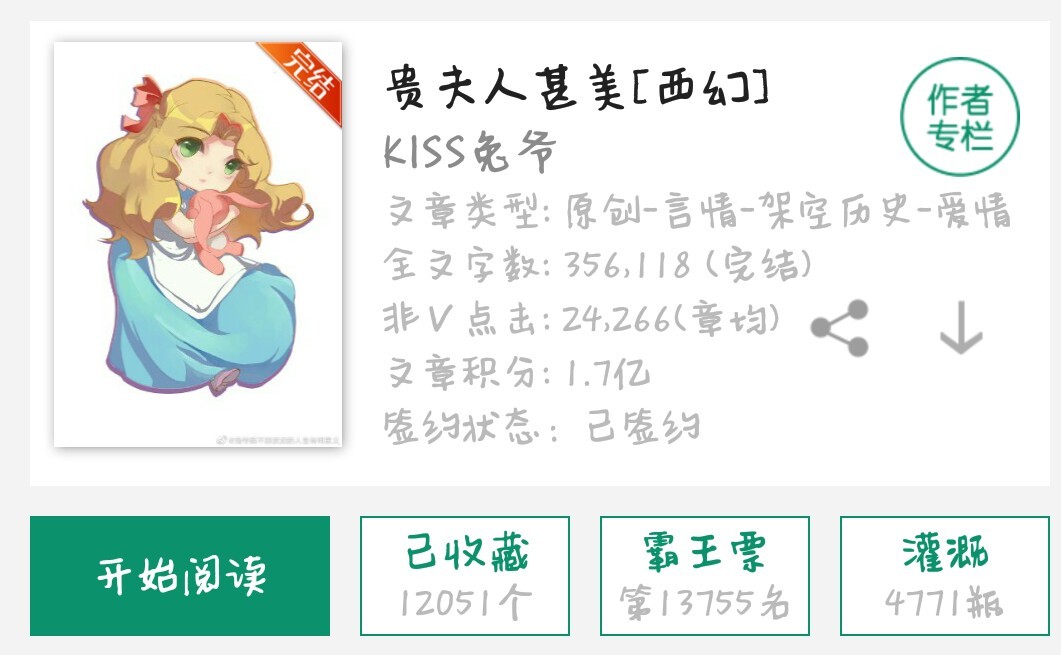Tap the book cover thumbnail
Screen dimensions: 1061x655
198,244
